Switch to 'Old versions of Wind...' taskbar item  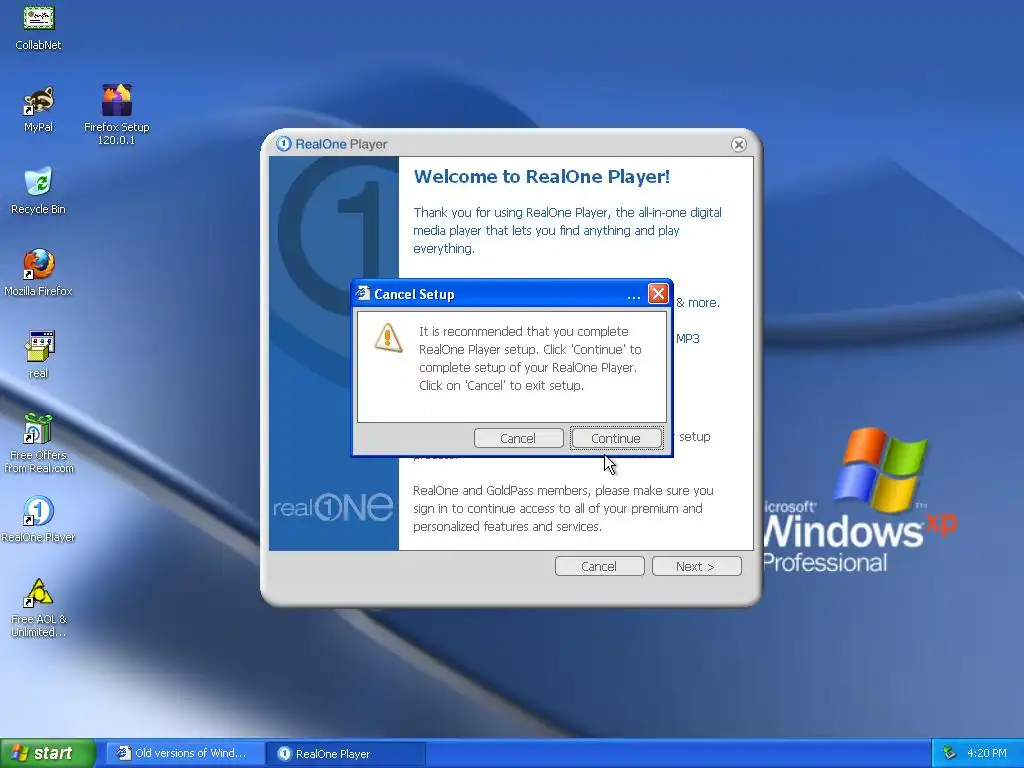(184, 754)
